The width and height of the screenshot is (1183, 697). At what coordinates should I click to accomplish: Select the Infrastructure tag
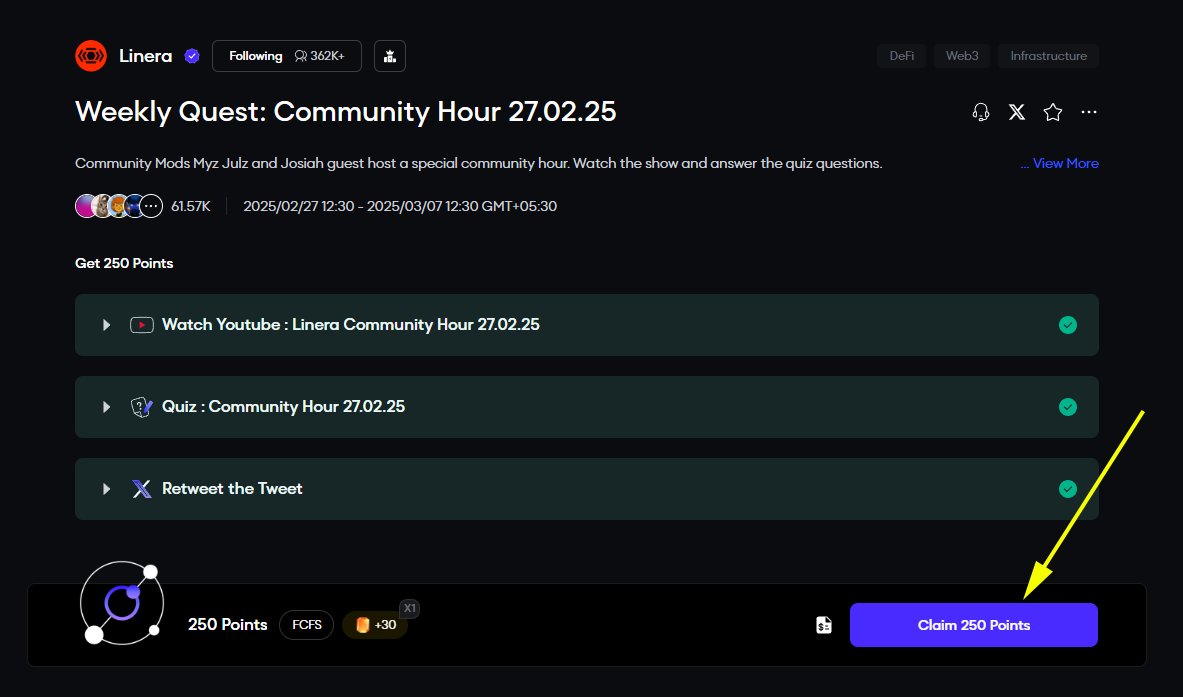1049,56
